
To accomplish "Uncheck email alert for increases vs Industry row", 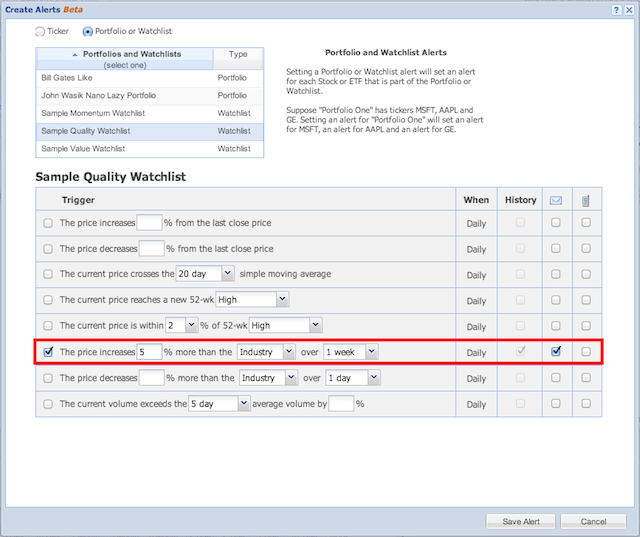I will (x=556, y=351).
